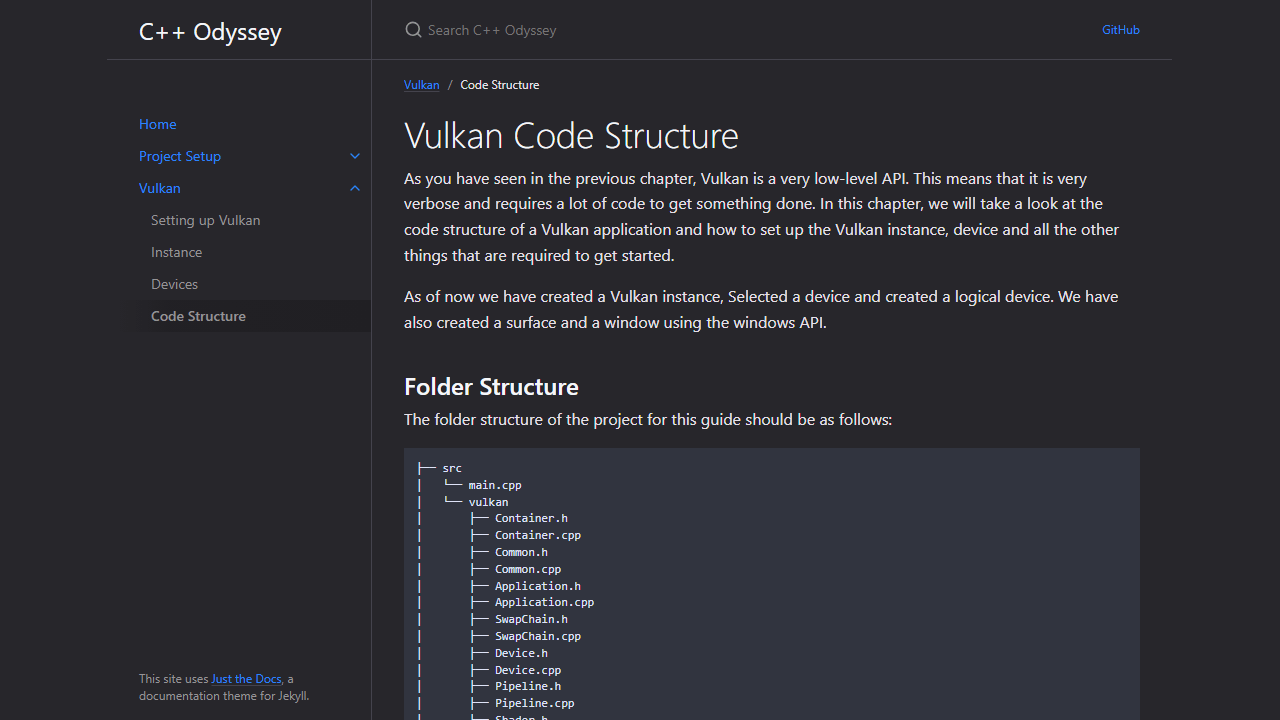Click main.cpp in the folder tree
Image resolution: width=1280 pixels, height=720 pixels.
(x=495, y=485)
